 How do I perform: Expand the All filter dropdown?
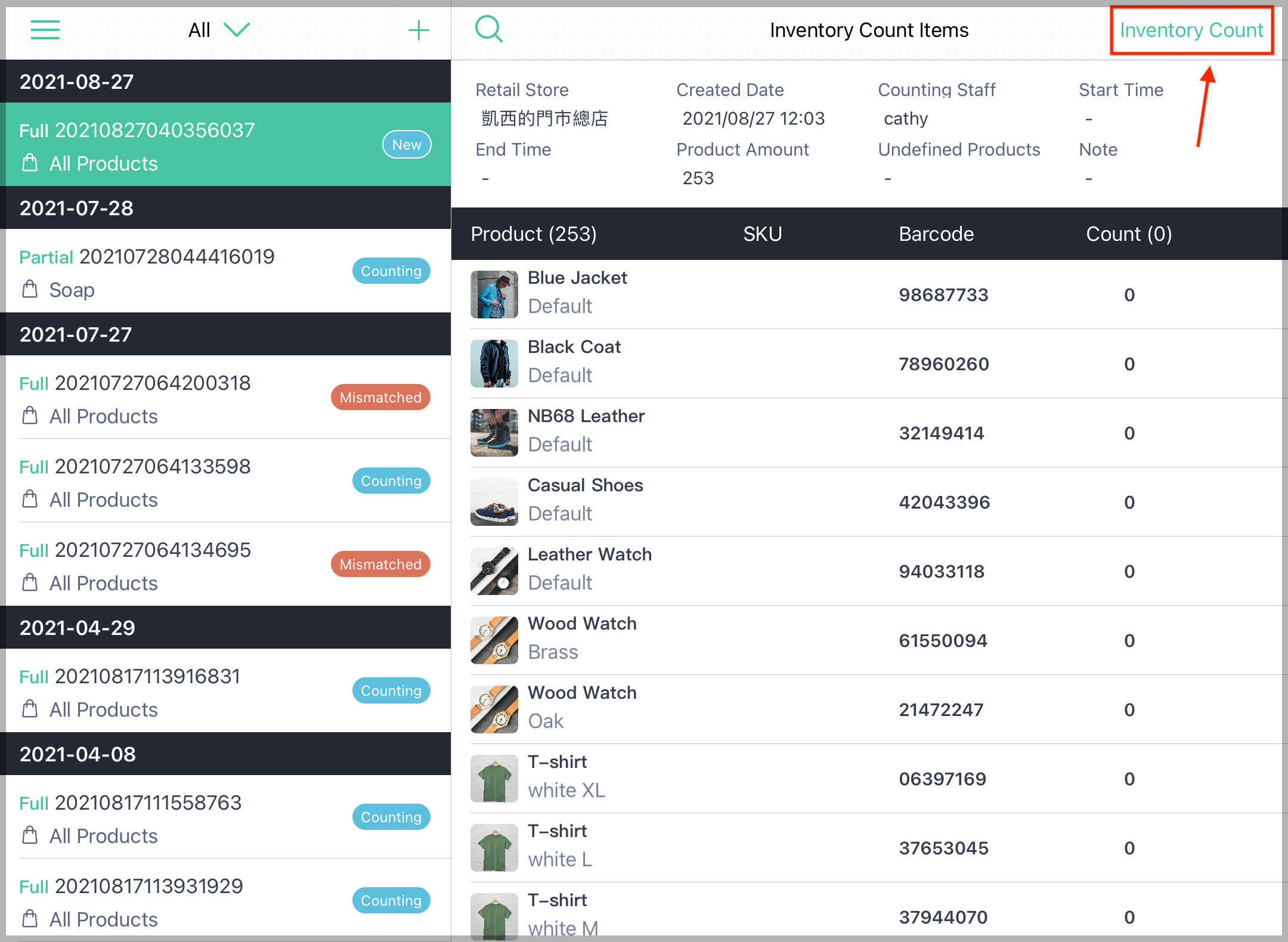(x=219, y=30)
